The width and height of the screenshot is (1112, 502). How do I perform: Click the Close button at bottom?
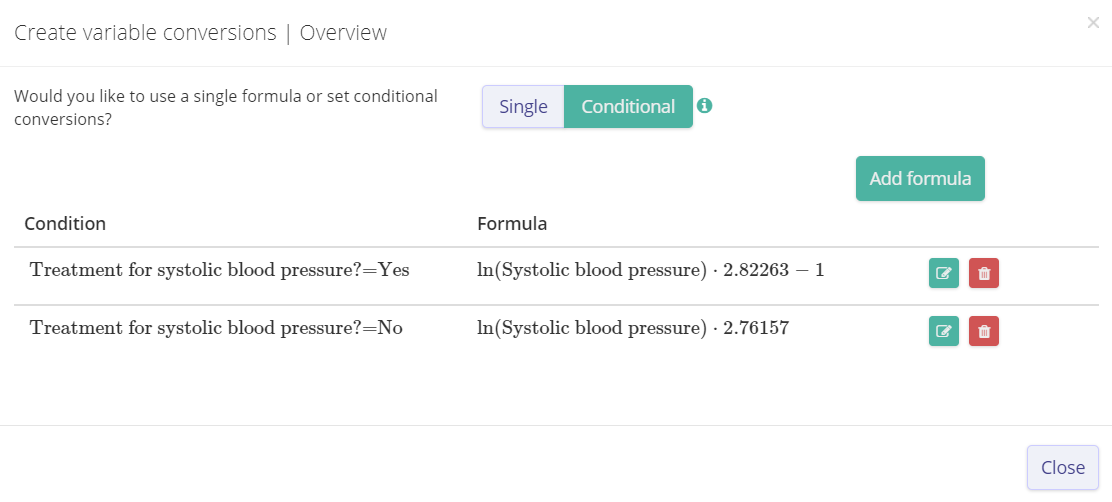1062,468
